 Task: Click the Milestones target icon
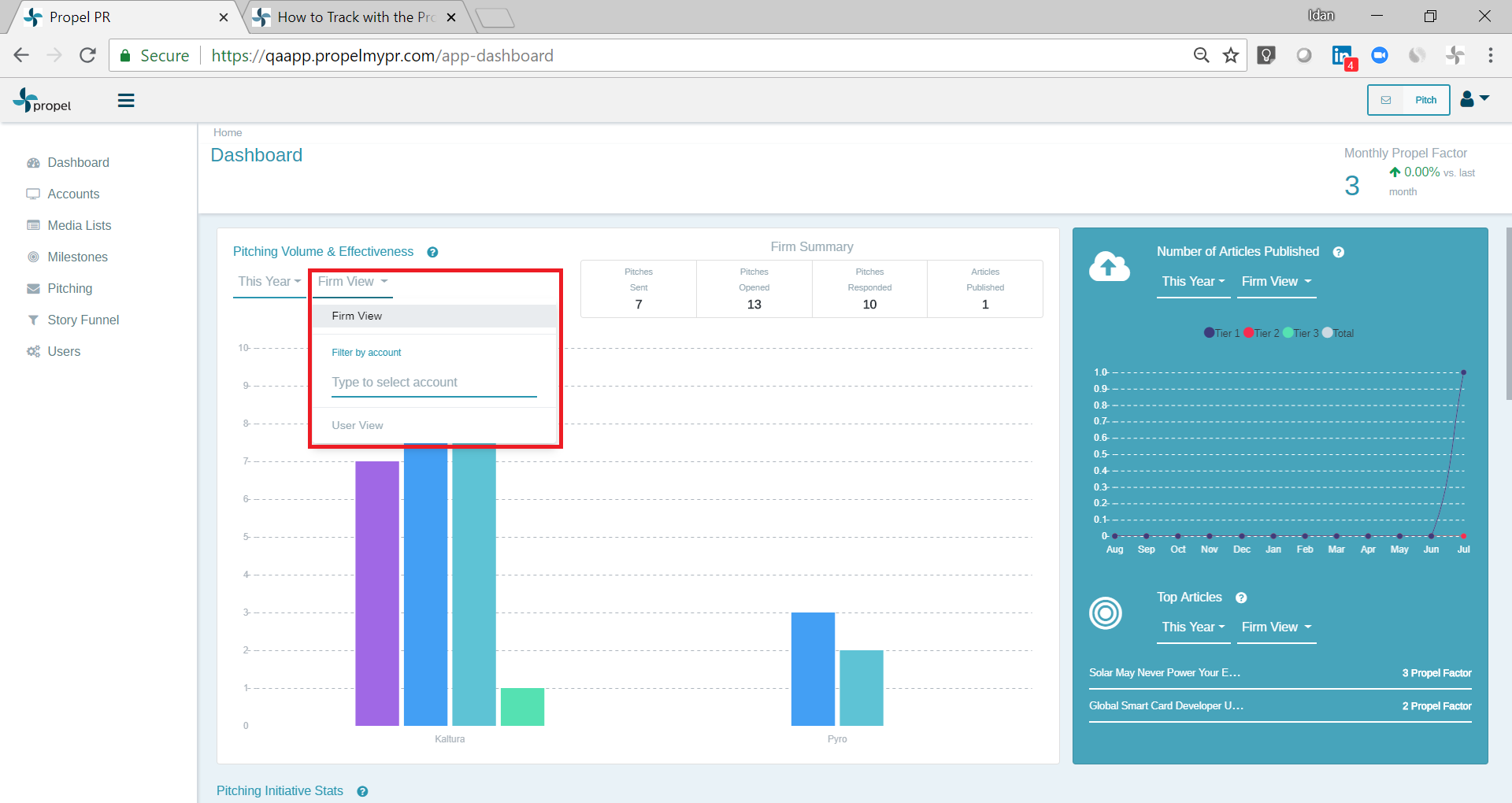[x=33, y=257]
